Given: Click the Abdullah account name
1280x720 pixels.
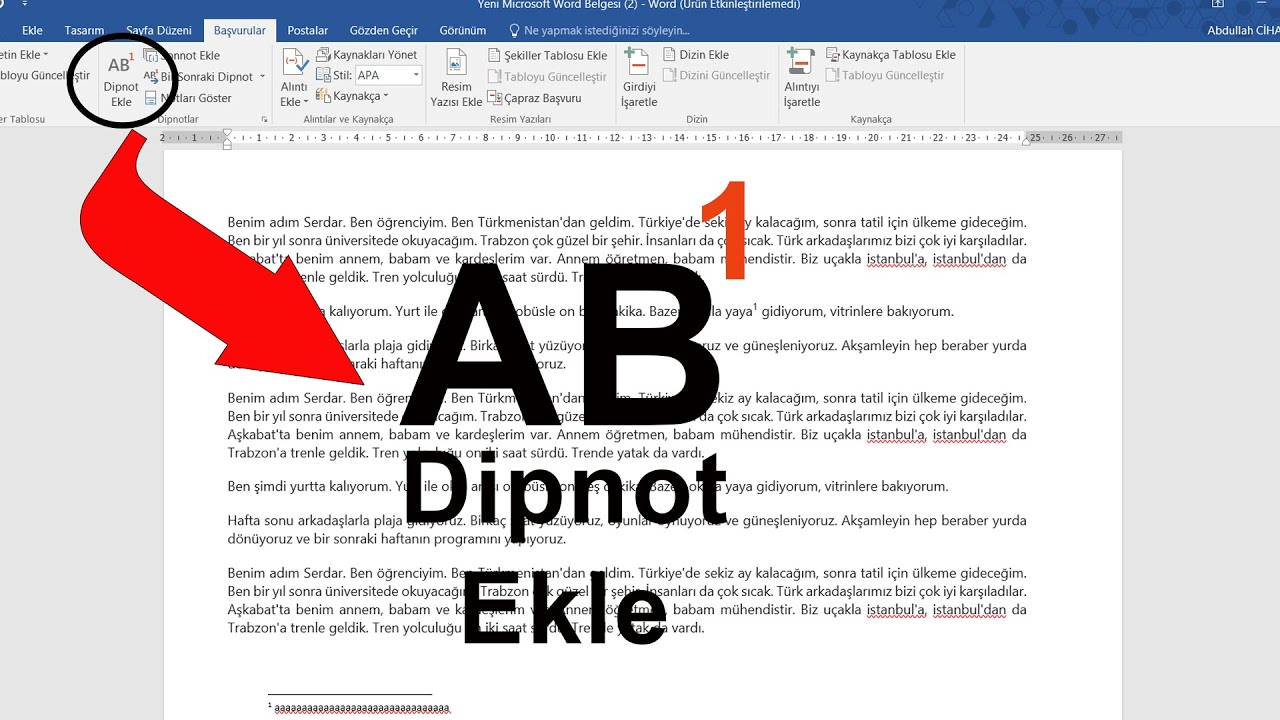Looking at the screenshot, I should coord(1243,31).
